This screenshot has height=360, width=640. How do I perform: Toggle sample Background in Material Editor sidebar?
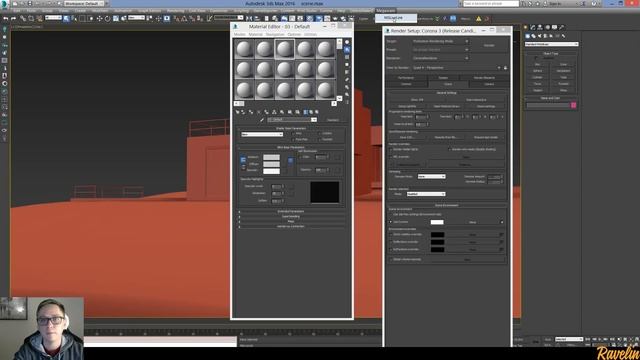[347, 57]
